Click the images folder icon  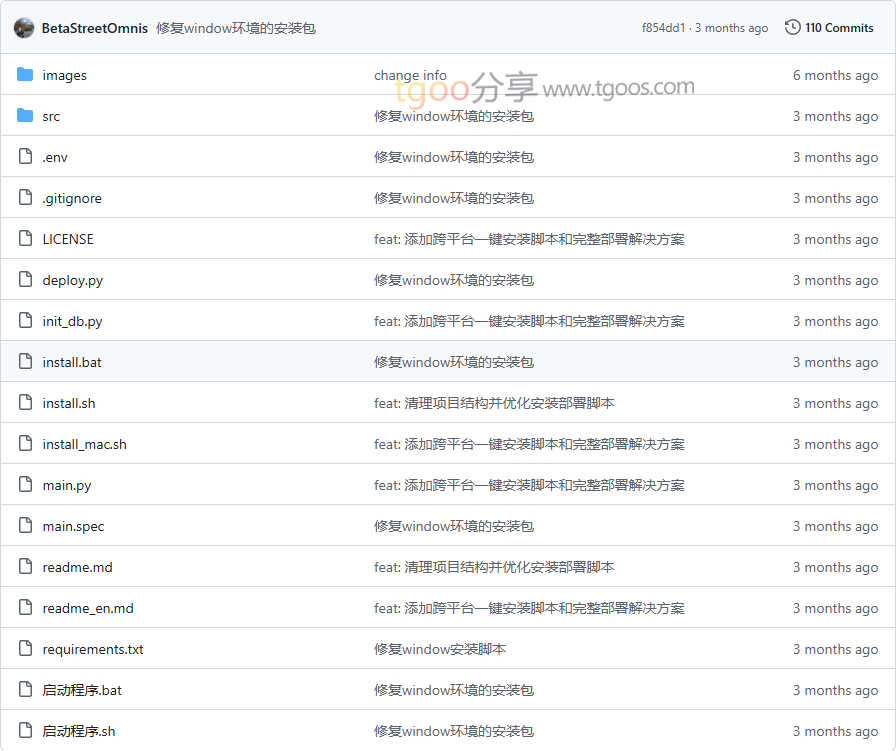[x=25, y=75]
